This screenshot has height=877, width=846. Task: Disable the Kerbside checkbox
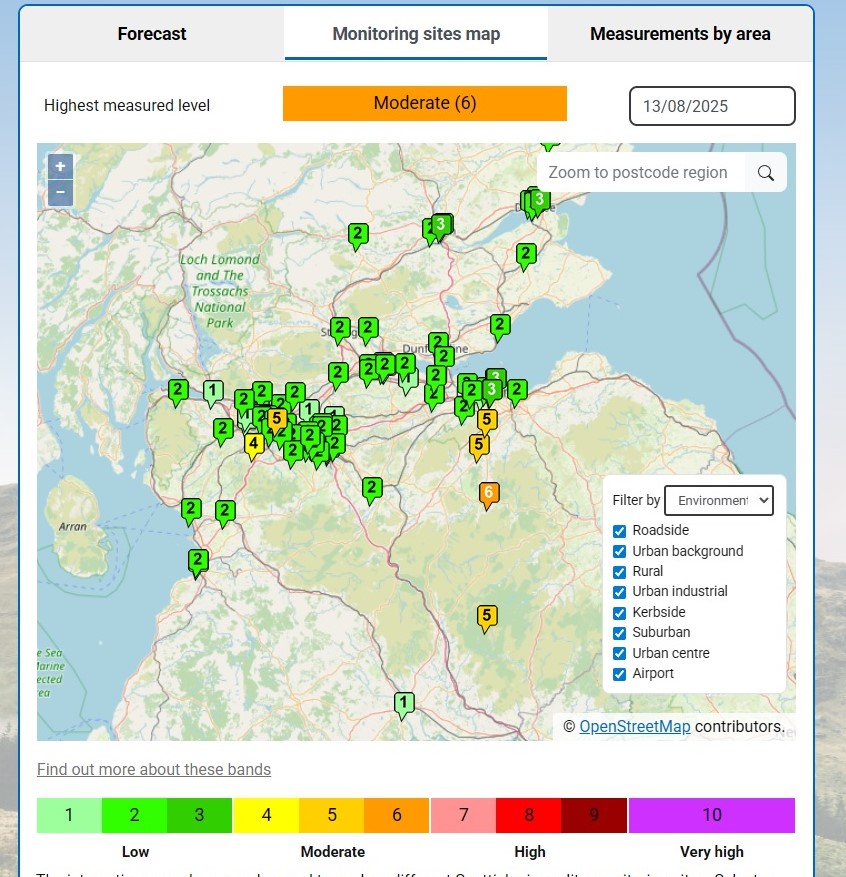[x=619, y=612]
